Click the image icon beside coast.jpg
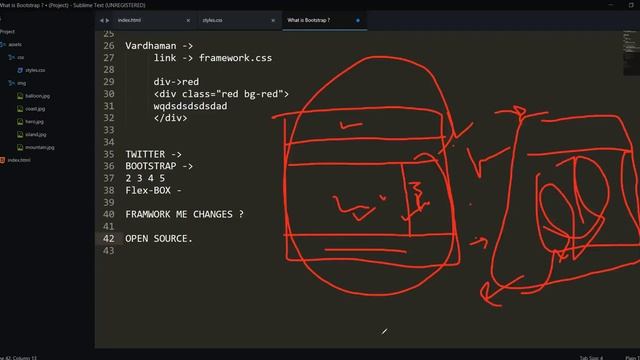The image size is (640, 360). pyautogui.click(x=20, y=109)
